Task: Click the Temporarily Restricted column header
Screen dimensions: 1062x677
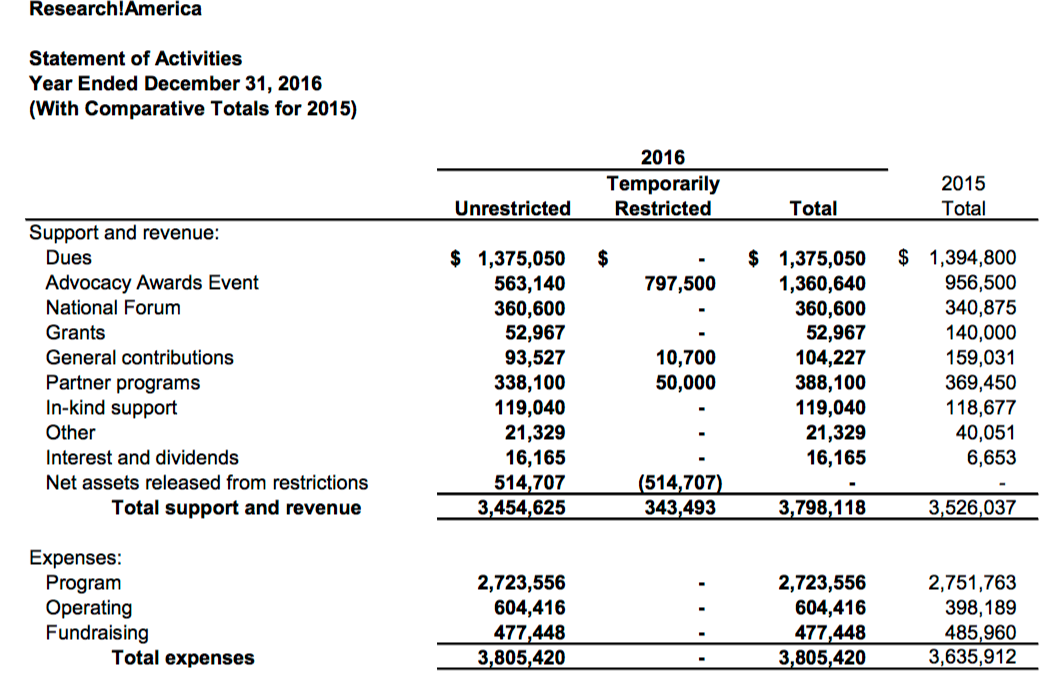Action: click(x=662, y=196)
